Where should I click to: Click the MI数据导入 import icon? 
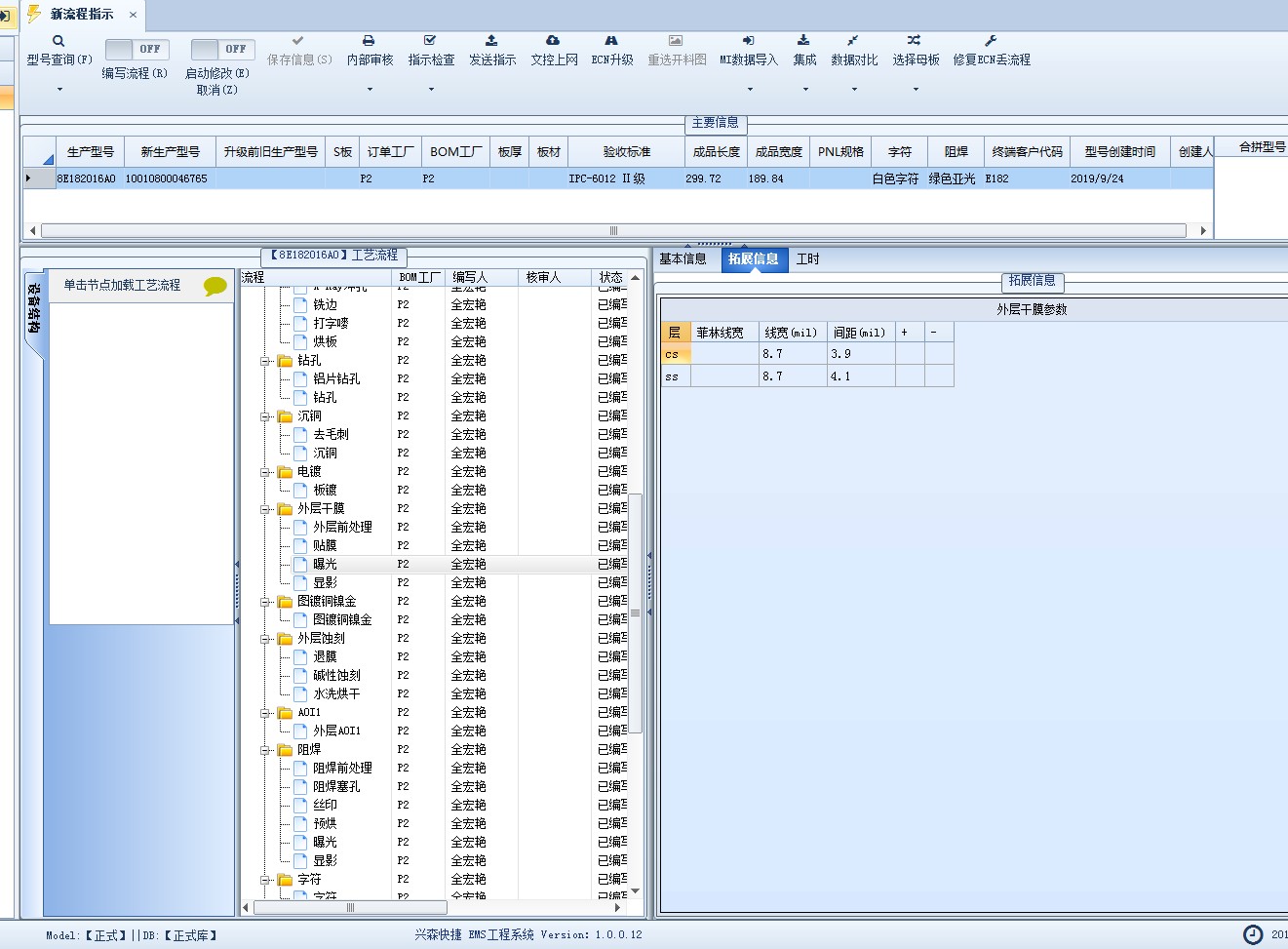[748, 41]
